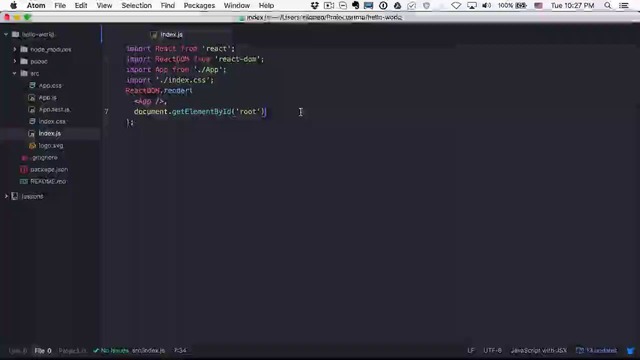Open the Window menu

point(237,5)
